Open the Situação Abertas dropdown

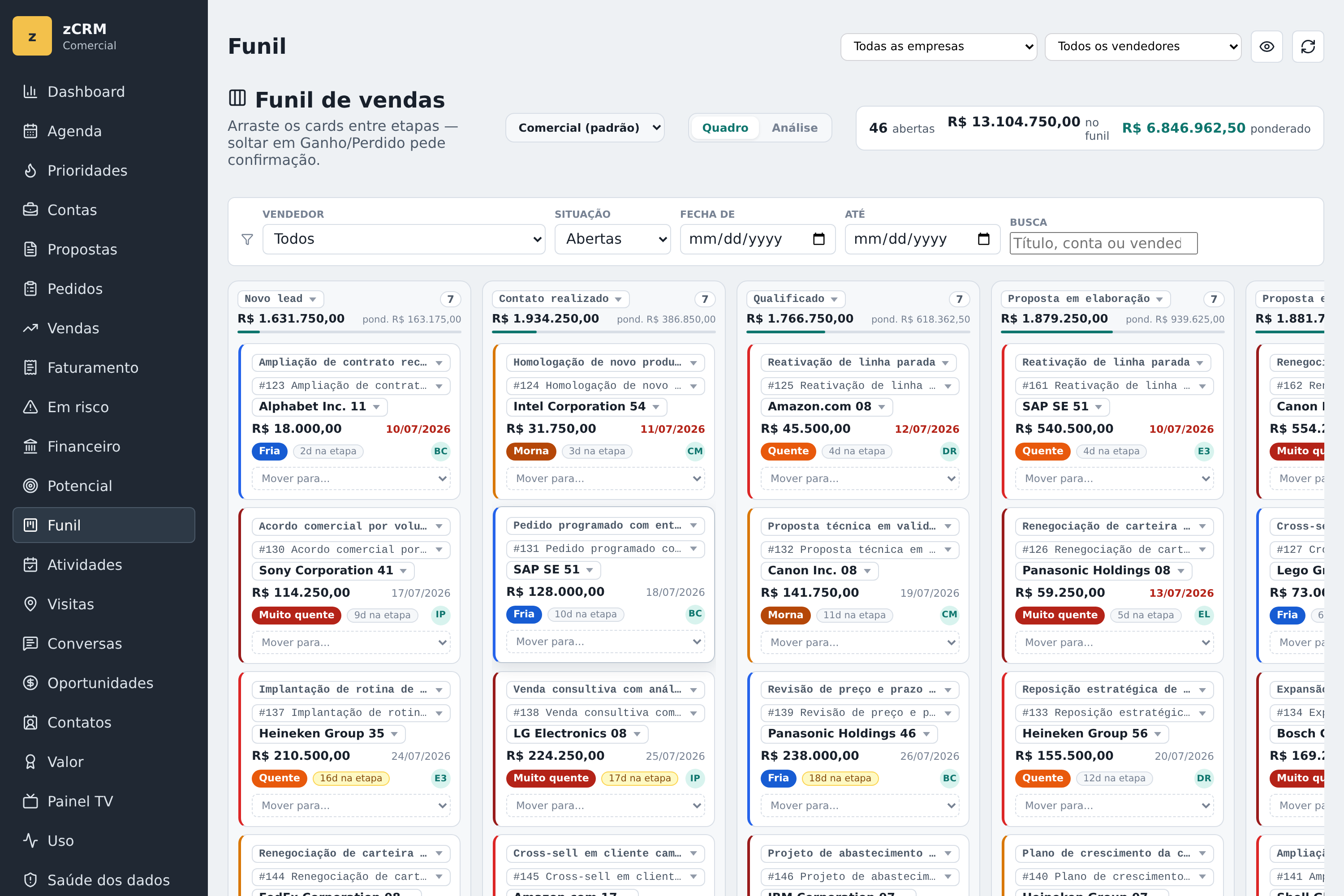tap(612, 239)
